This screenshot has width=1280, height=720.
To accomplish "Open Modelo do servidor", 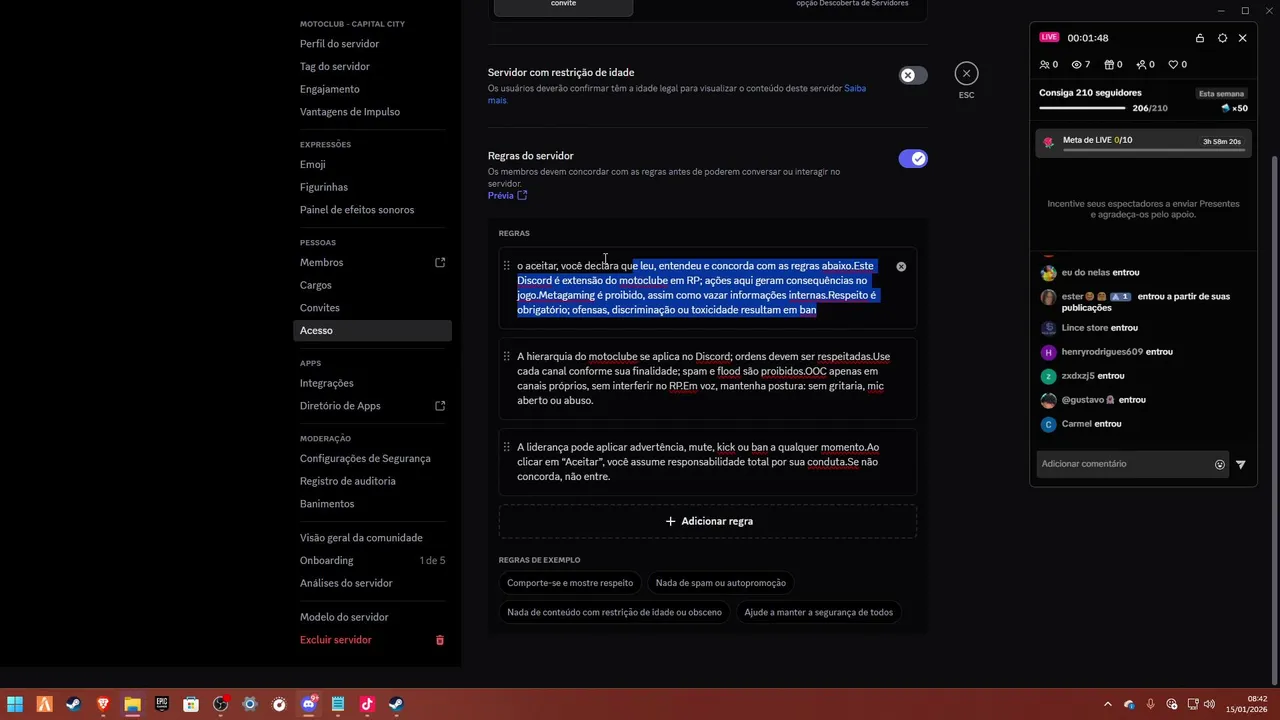I will pos(344,617).
